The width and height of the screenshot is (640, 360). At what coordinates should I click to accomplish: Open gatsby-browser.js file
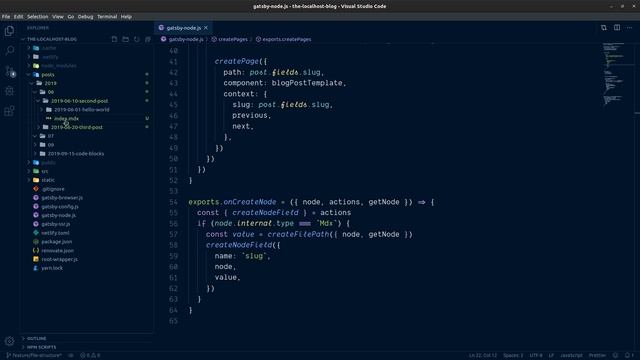point(62,198)
